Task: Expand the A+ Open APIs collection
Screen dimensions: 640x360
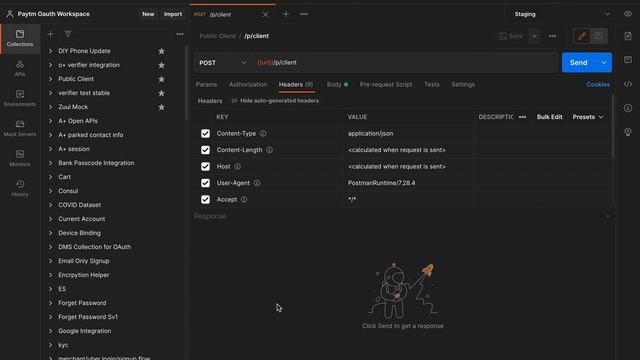Action: point(51,121)
